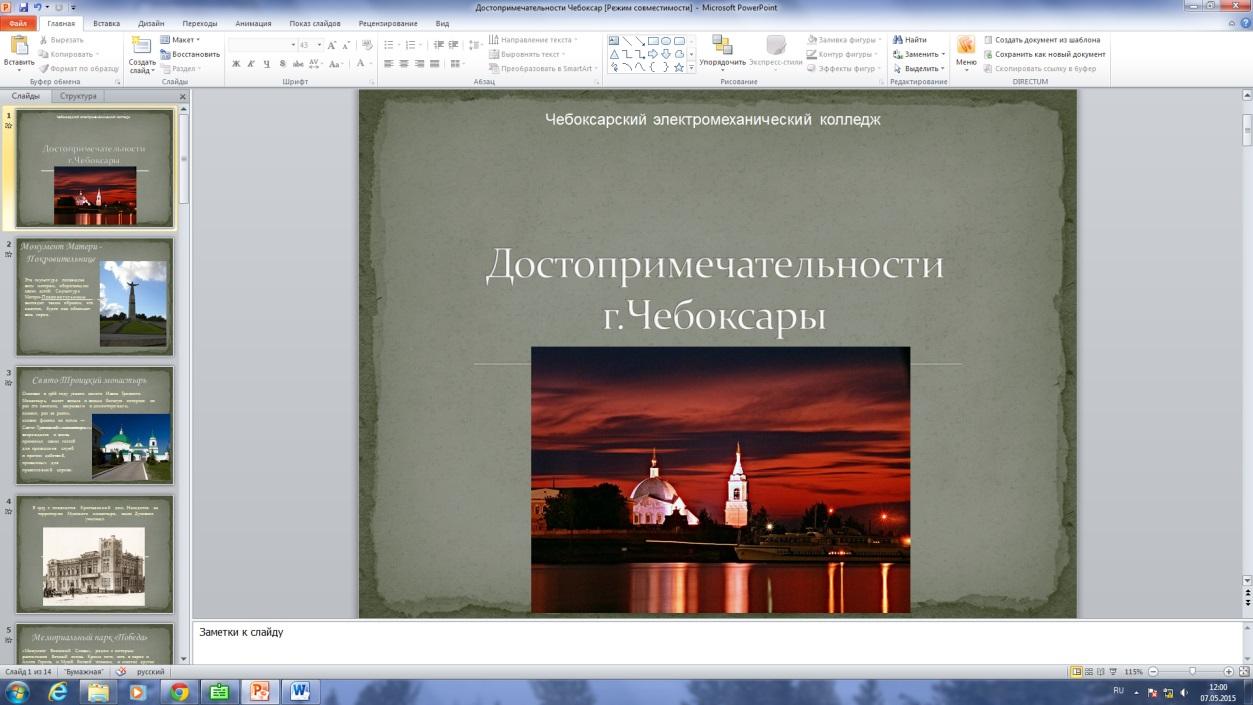The width and height of the screenshot is (1253, 705).
Task: Toggle justify text alignment
Action: [434, 64]
